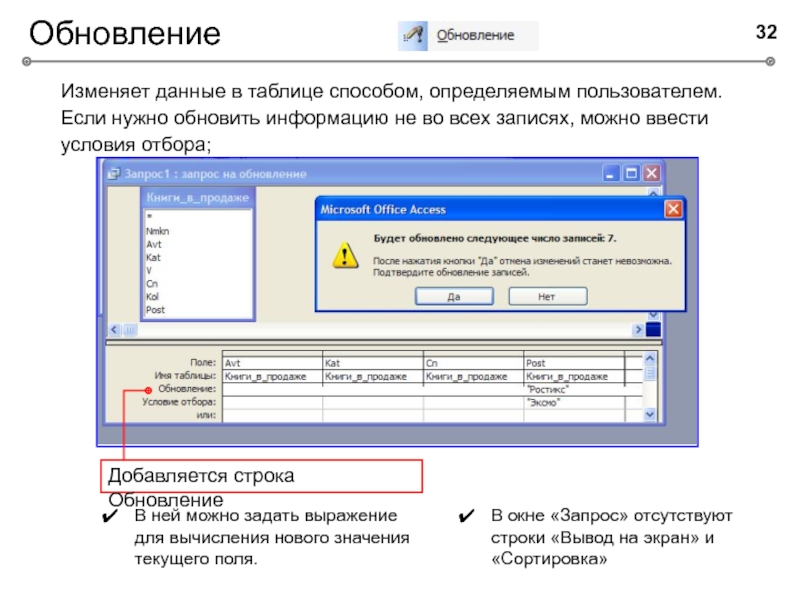The width and height of the screenshot is (800, 600).
Task: Select the Avt field in table list
Action: pyautogui.click(x=153, y=242)
